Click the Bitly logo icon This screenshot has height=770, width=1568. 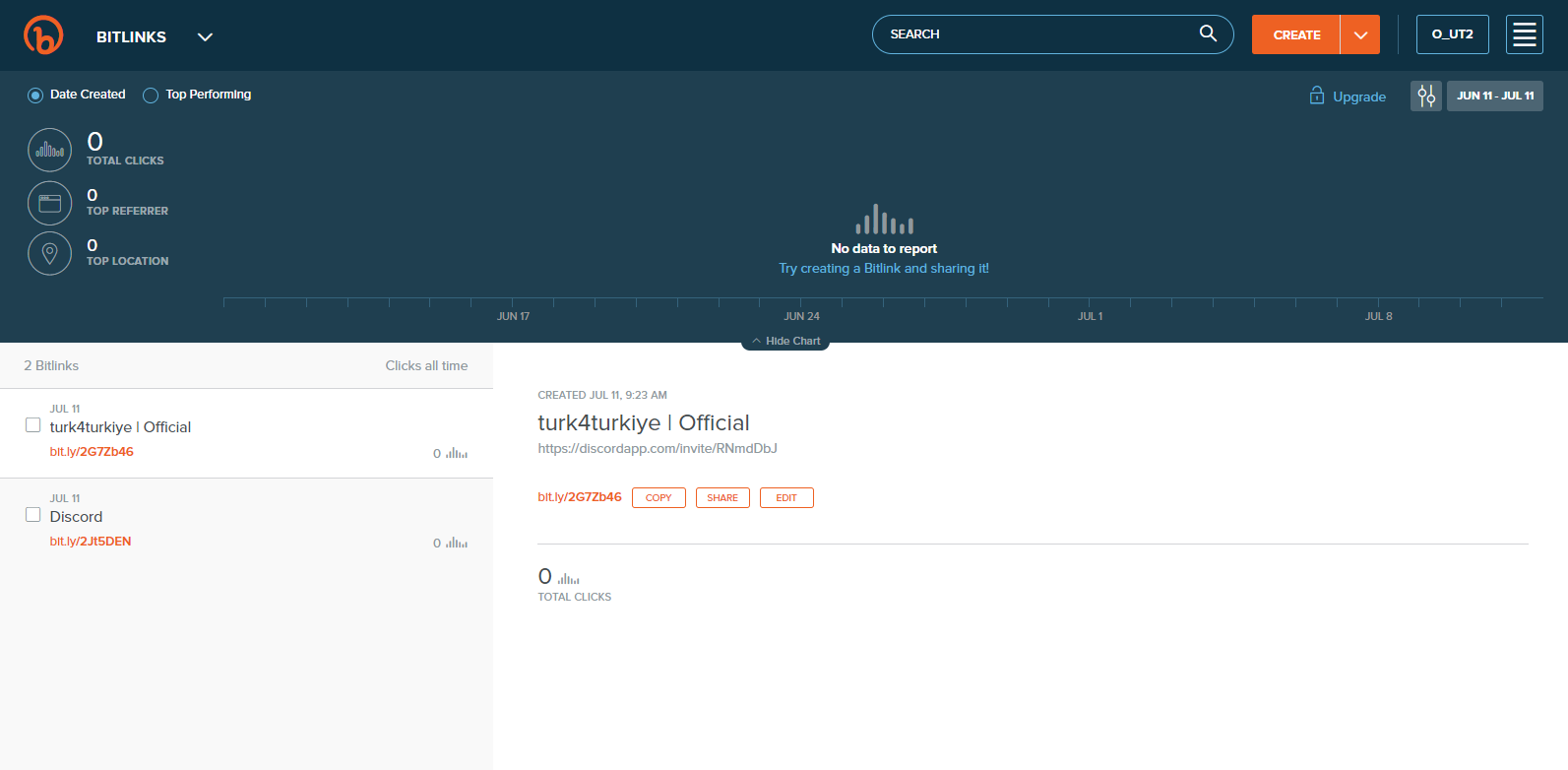click(43, 35)
